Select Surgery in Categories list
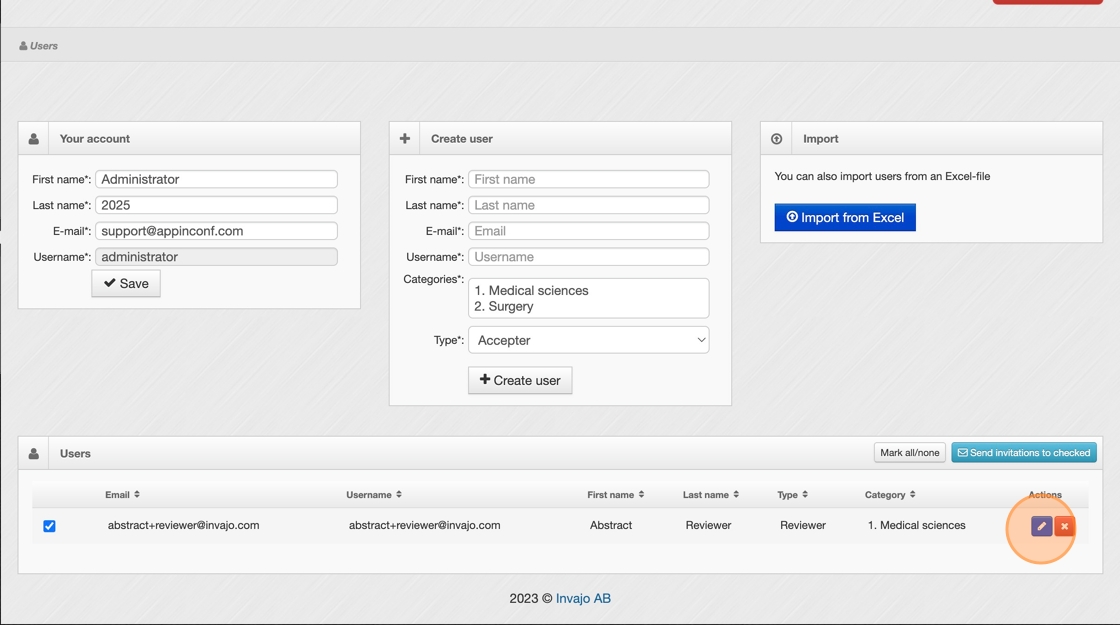The width and height of the screenshot is (1120, 625). point(510,306)
